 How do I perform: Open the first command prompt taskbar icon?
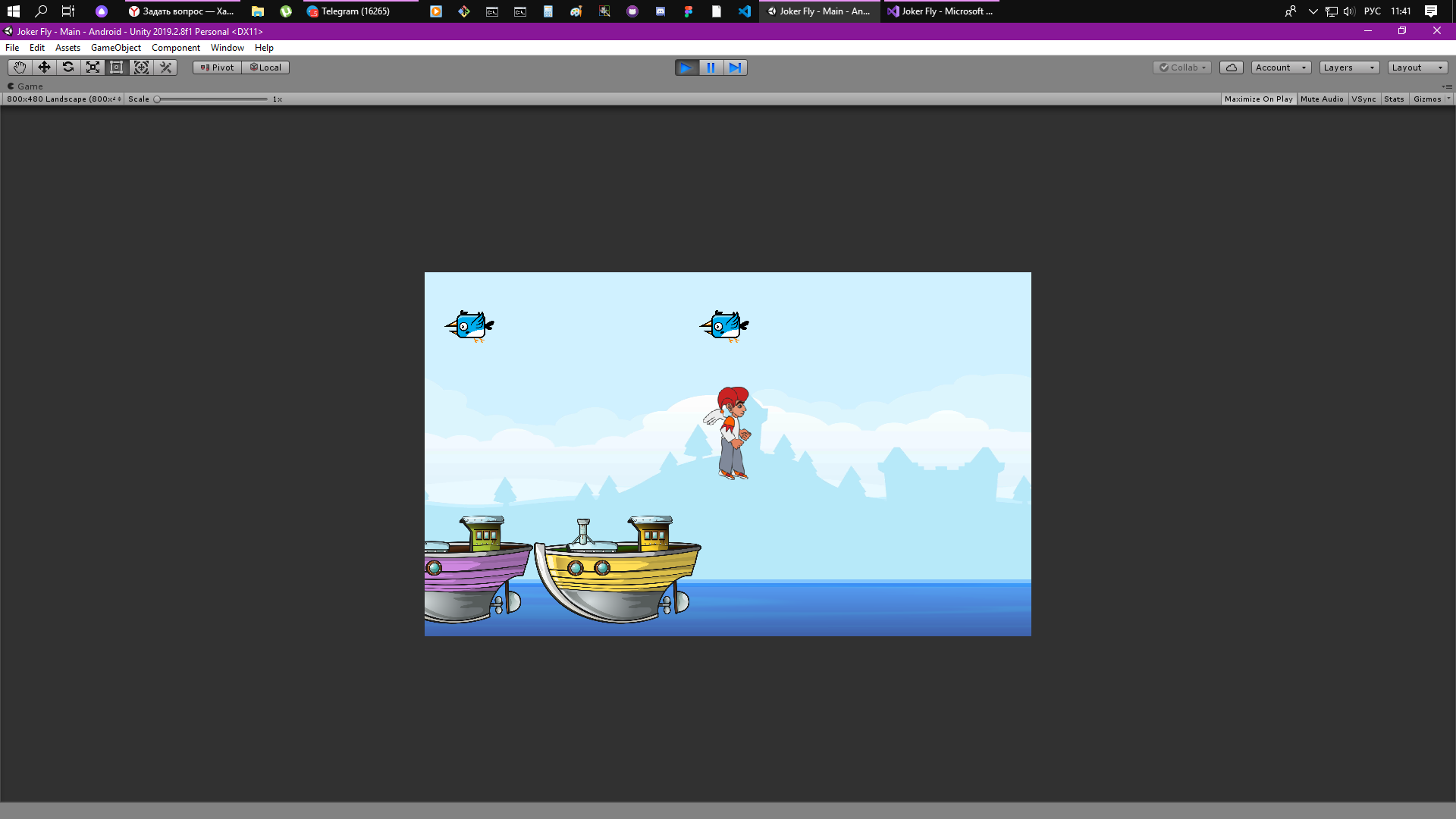(492, 11)
